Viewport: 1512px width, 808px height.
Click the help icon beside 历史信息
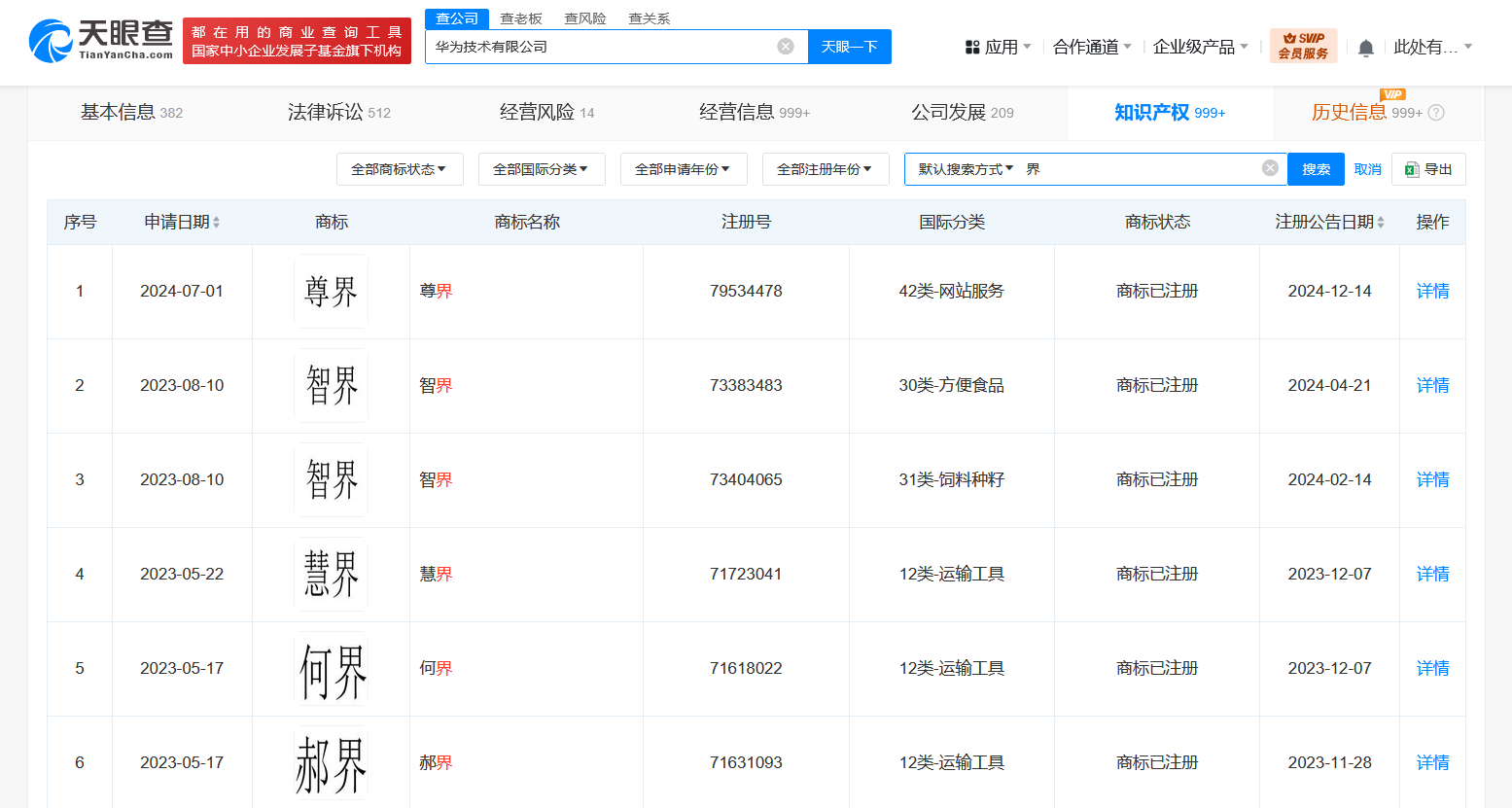pyautogui.click(x=1436, y=113)
